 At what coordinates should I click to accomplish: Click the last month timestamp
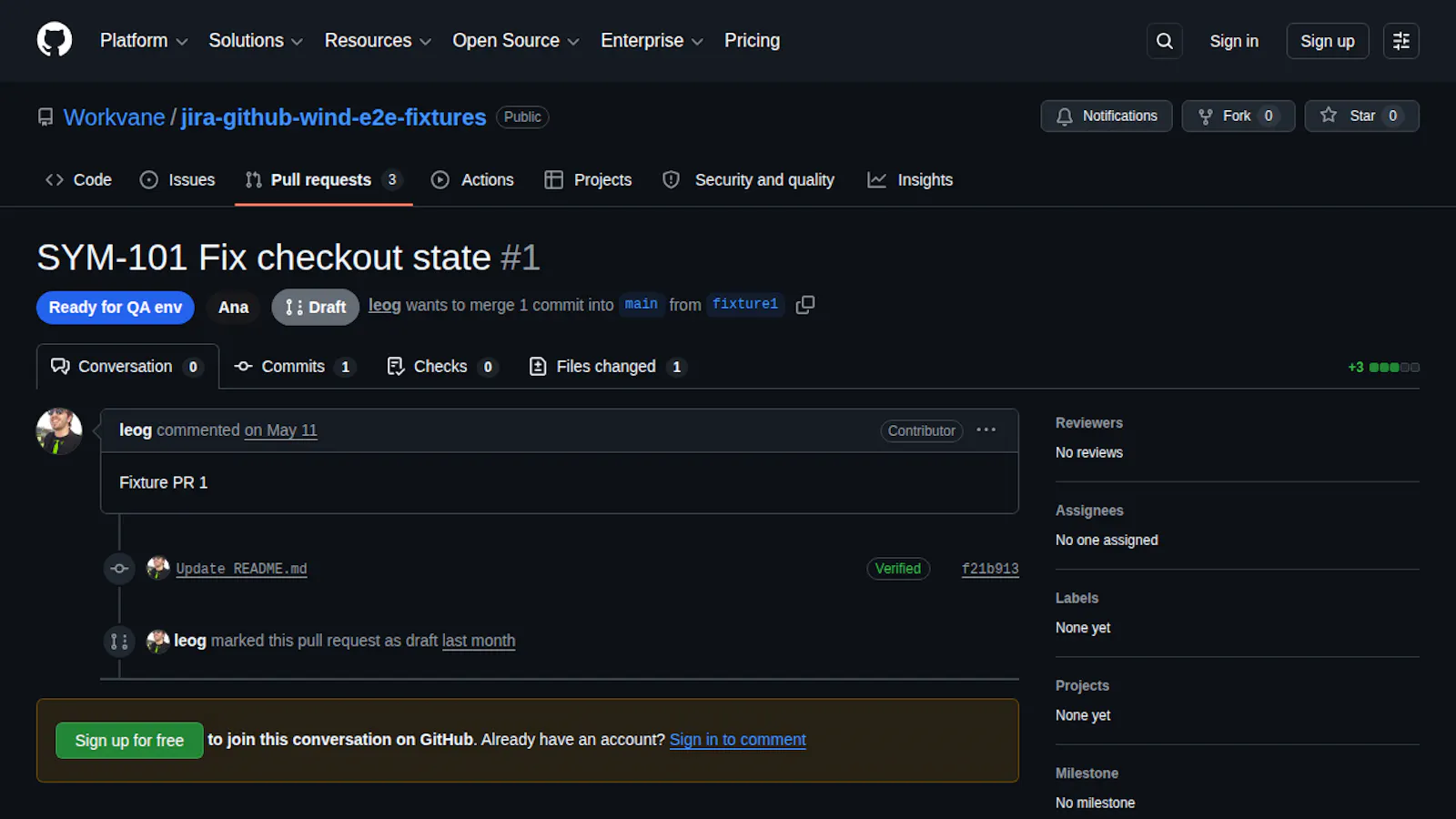[479, 641]
